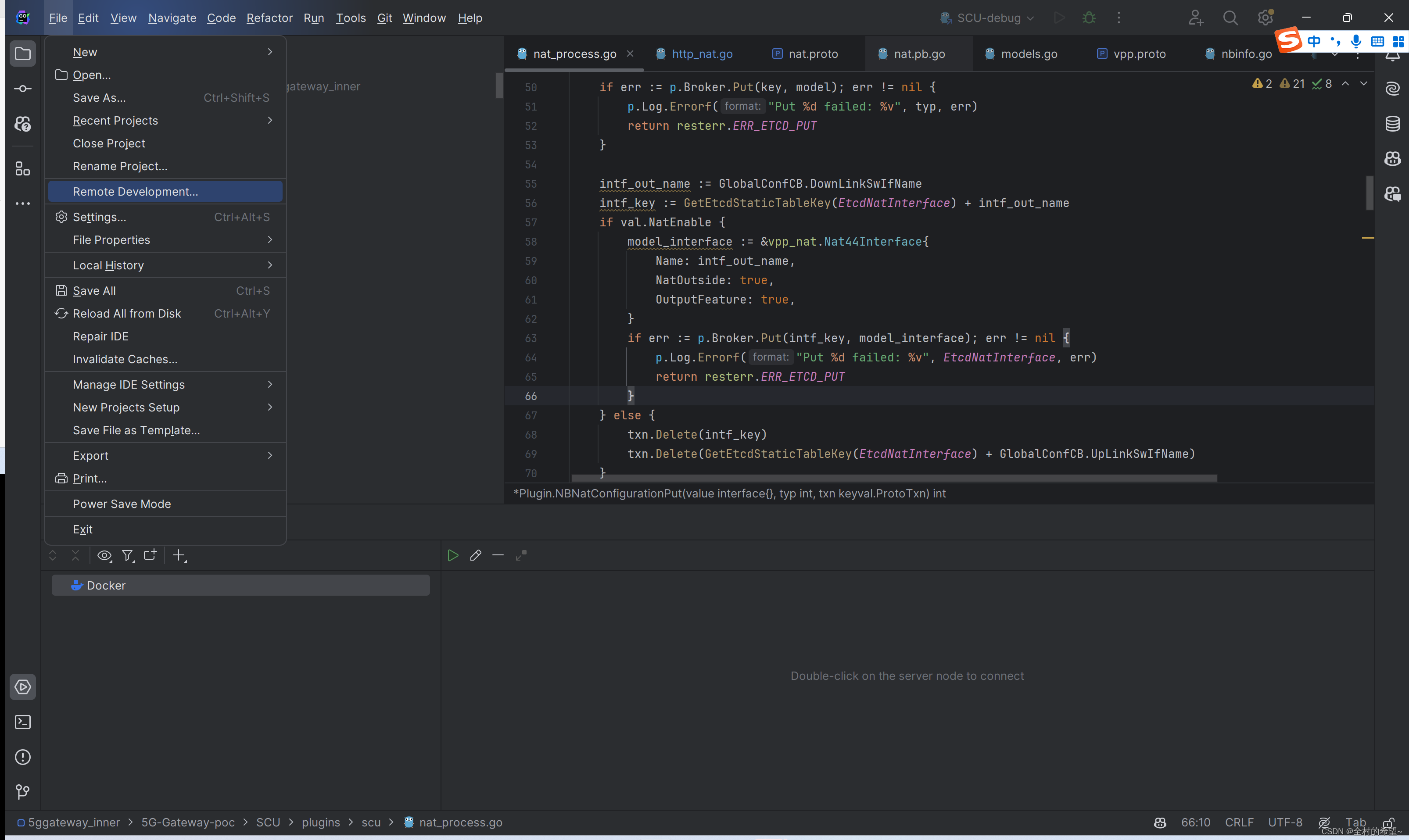Image resolution: width=1409 pixels, height=840 pixels.
Task: Click the Save All button in File menu
Action: point(95,290)
